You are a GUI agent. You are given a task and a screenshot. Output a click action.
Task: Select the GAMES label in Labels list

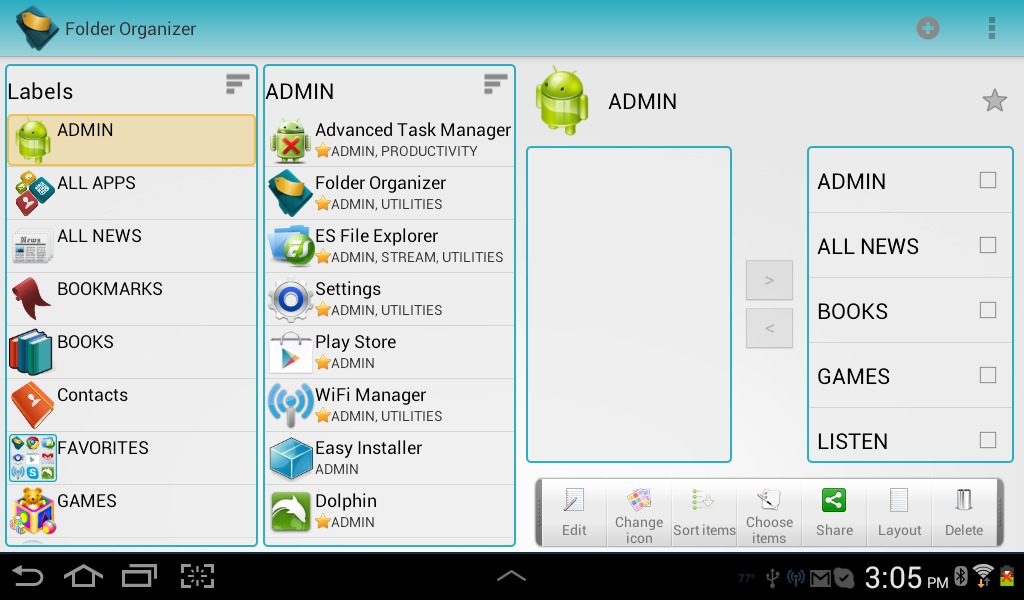(x=131, y=511)
